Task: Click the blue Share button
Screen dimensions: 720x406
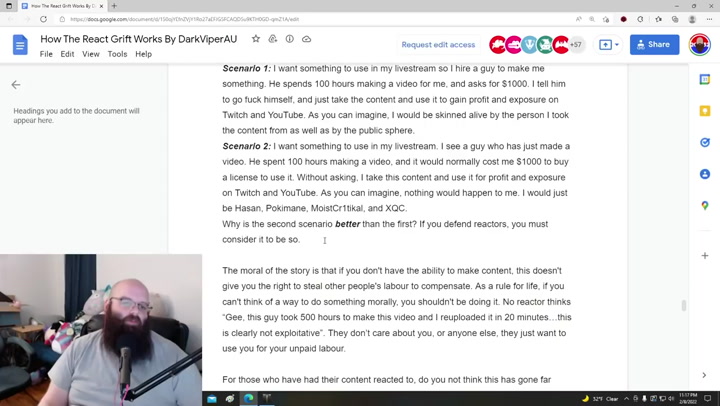Action: (654, 45)
